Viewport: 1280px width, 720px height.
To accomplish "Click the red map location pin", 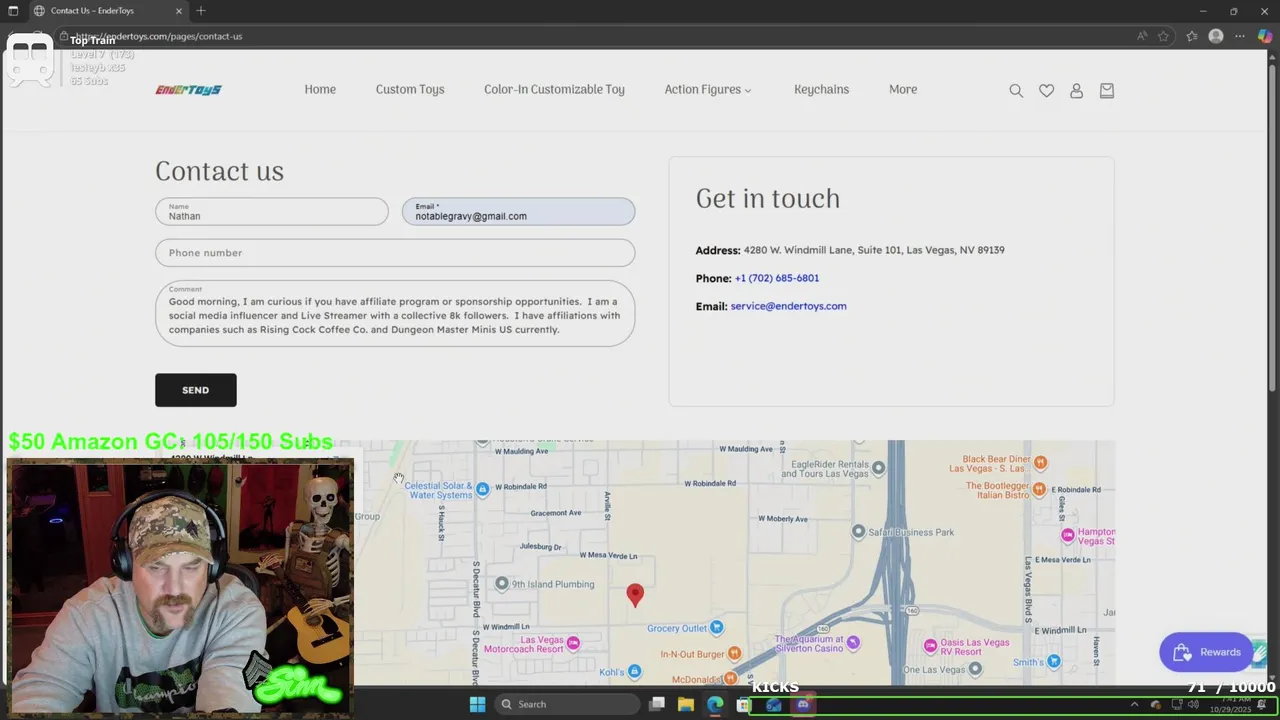I will (x=635, y=596).
